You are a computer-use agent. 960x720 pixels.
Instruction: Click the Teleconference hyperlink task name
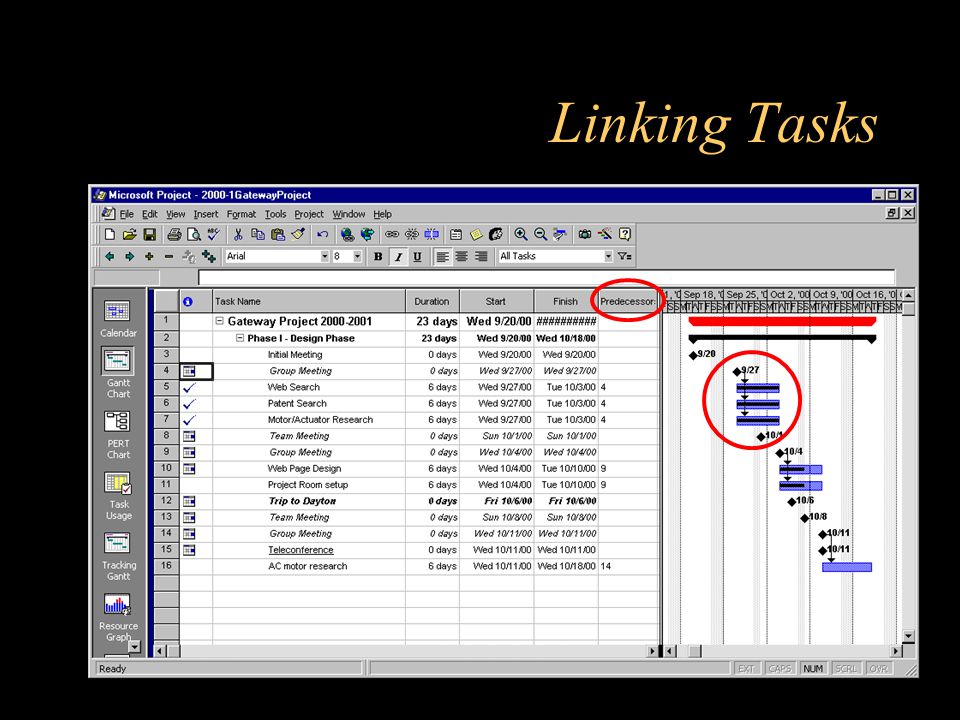[301, 550]
